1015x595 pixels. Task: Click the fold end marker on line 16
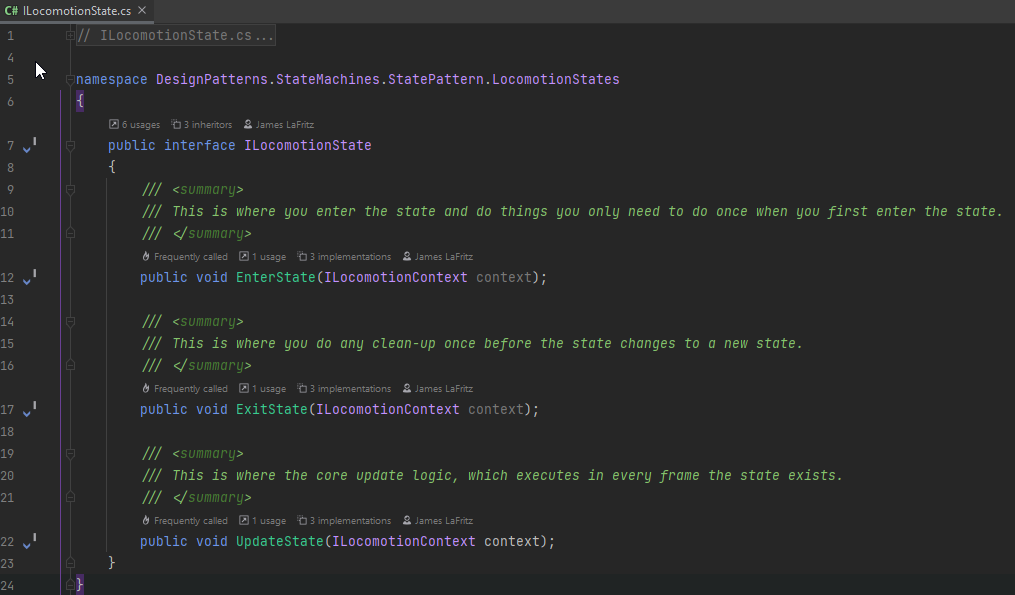(70, 365)
